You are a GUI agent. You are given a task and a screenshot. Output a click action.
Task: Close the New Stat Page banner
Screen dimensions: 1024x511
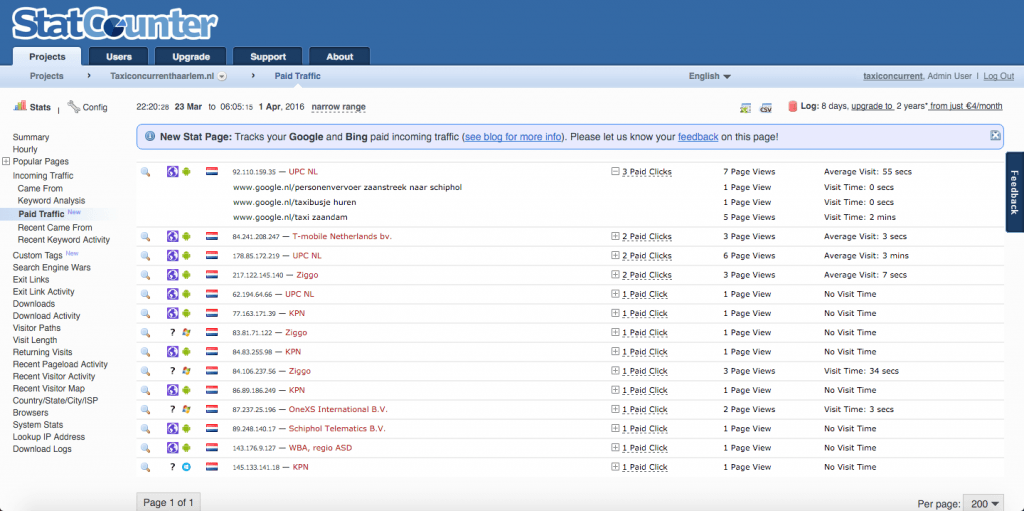995,135
